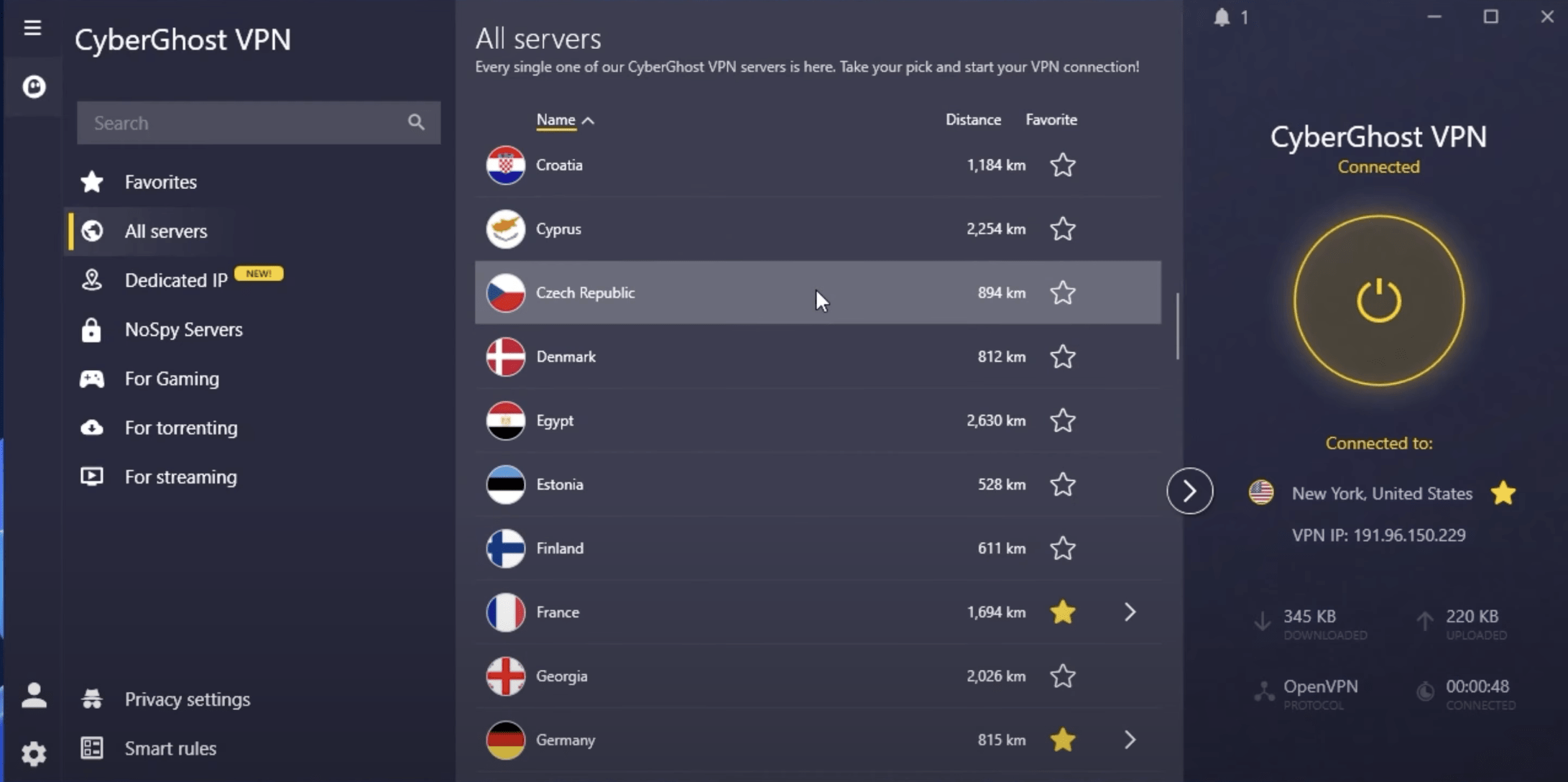Sort servers by Name column header
1568x782 pixels.
(x=556, y=120)
